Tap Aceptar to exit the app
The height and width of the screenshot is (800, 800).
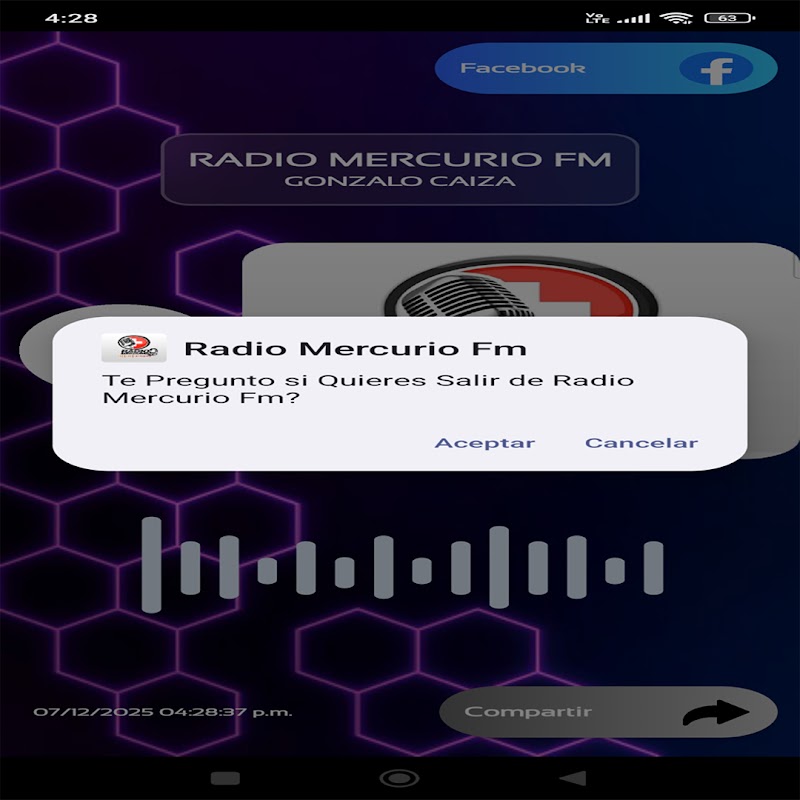coord(484,442)
